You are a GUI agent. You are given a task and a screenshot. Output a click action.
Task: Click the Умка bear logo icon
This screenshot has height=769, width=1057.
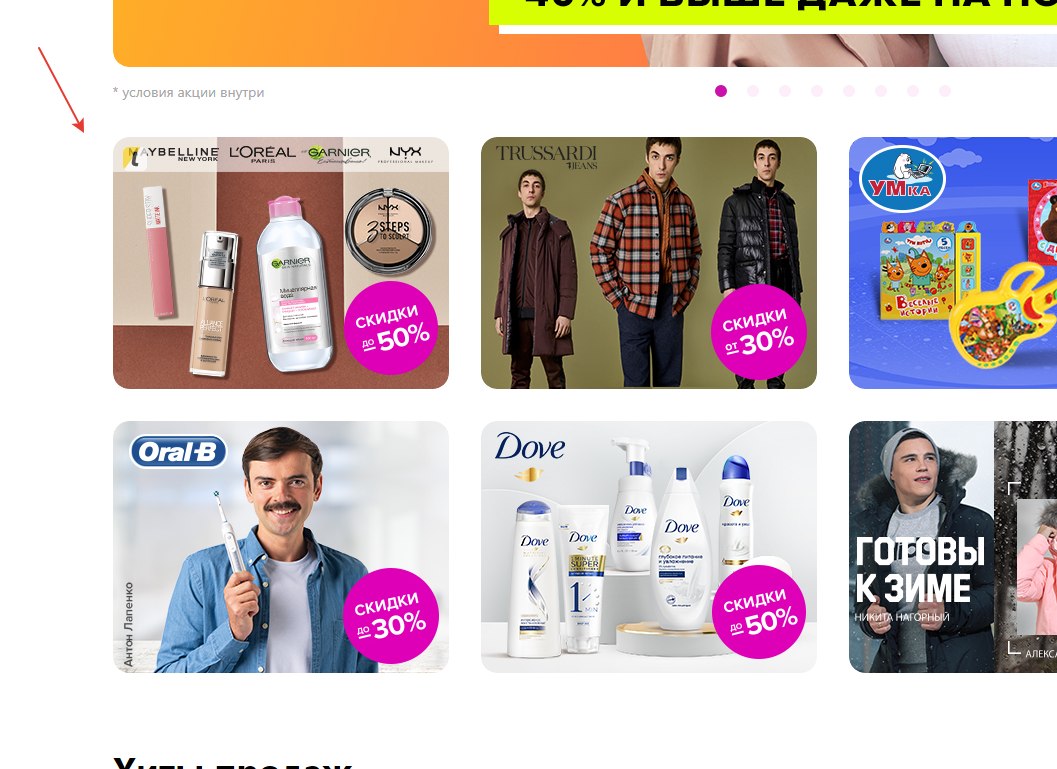click(x=902, y=178)
